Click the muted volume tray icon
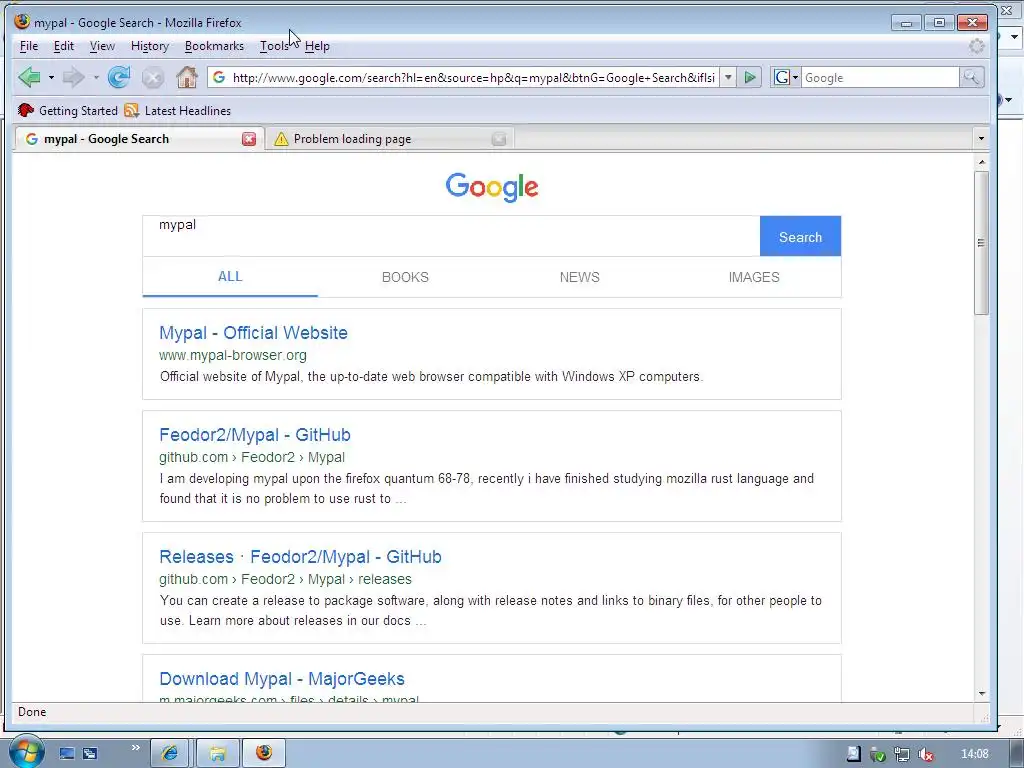Screen dimensions: 1024x768 pos(925,754)
